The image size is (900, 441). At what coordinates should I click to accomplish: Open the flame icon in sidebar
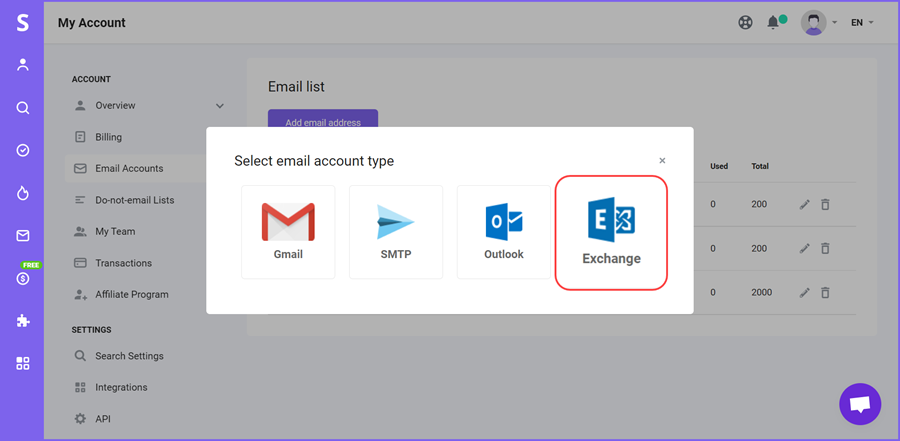22,194
